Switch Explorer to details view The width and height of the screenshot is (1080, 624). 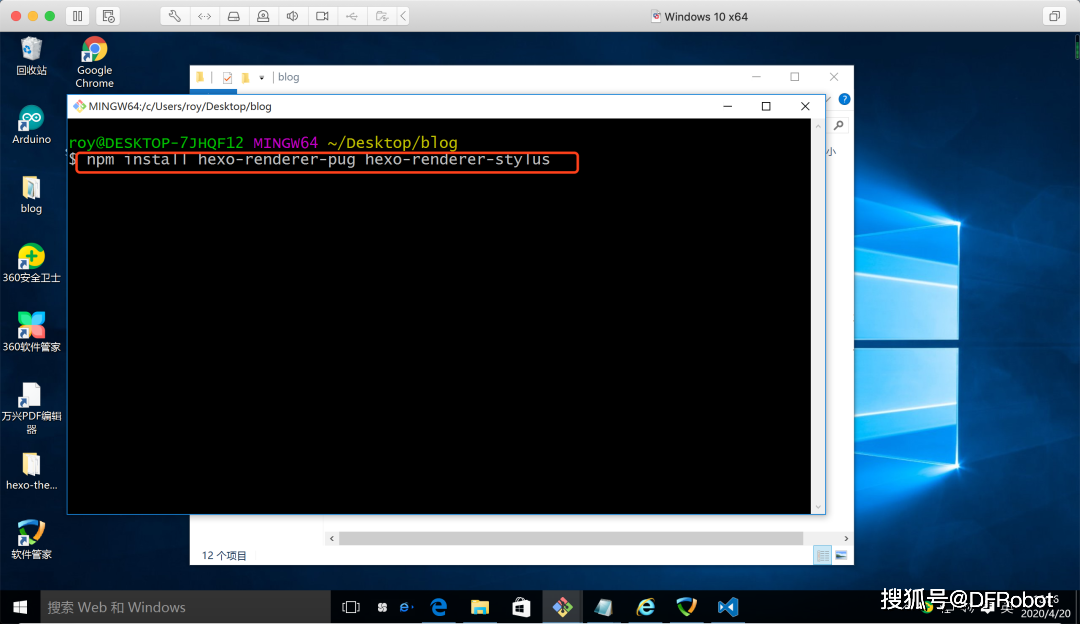pyautogui.click(x=822, y=555)
